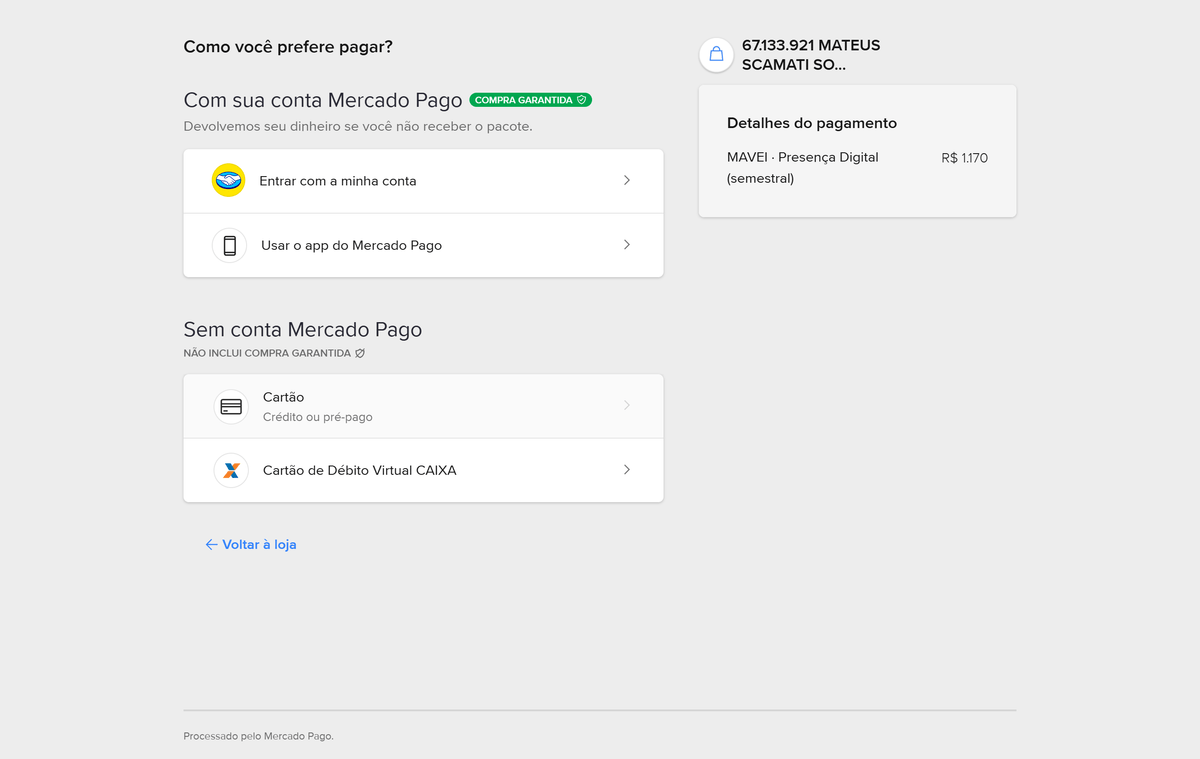
Task: Choose Entrar com a minha conta
Action: click(423, 181)
